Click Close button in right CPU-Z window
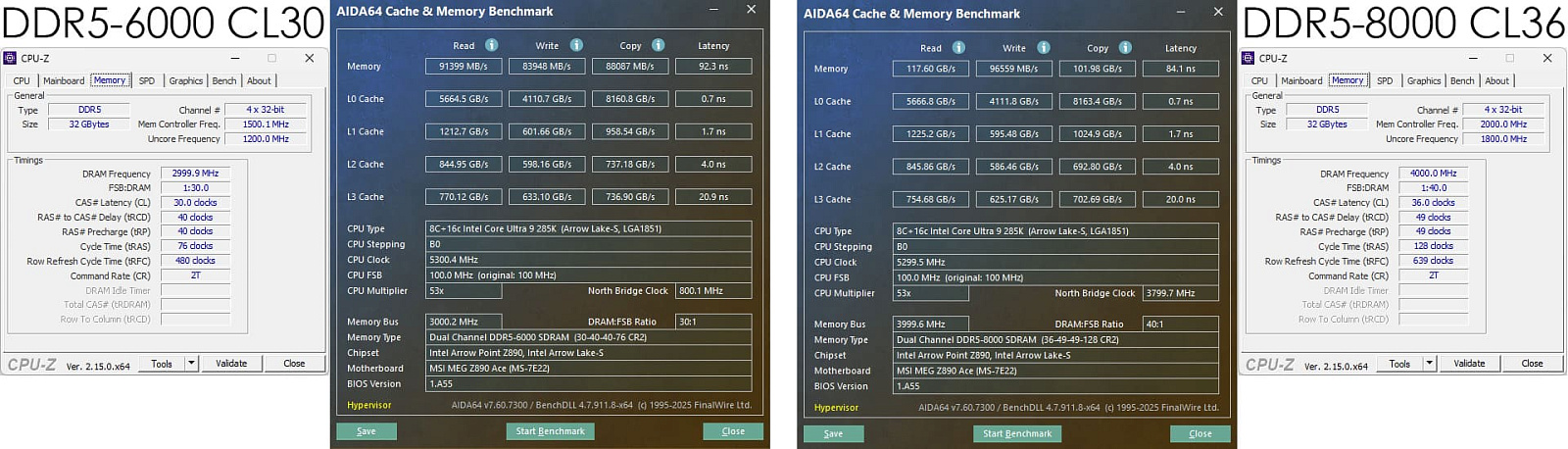This screenshot has height=449, width=1568. (1532, 364)
